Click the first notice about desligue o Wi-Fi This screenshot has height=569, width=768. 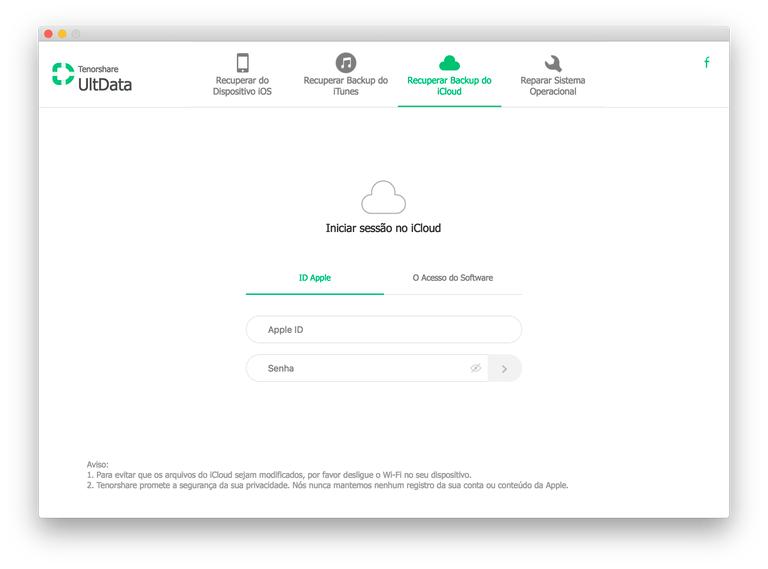279,475
